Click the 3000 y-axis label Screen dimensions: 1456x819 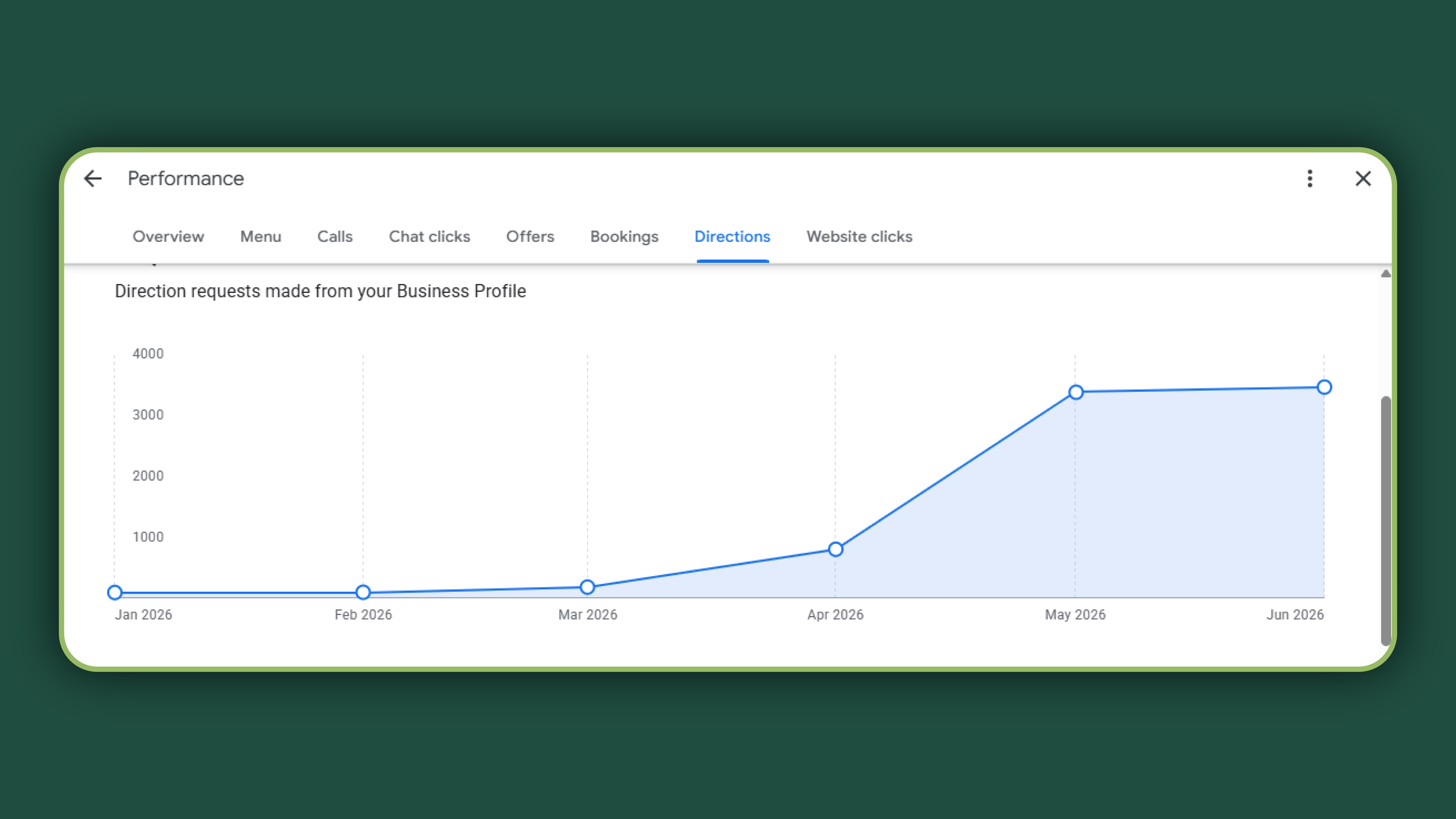click(148, 415)
